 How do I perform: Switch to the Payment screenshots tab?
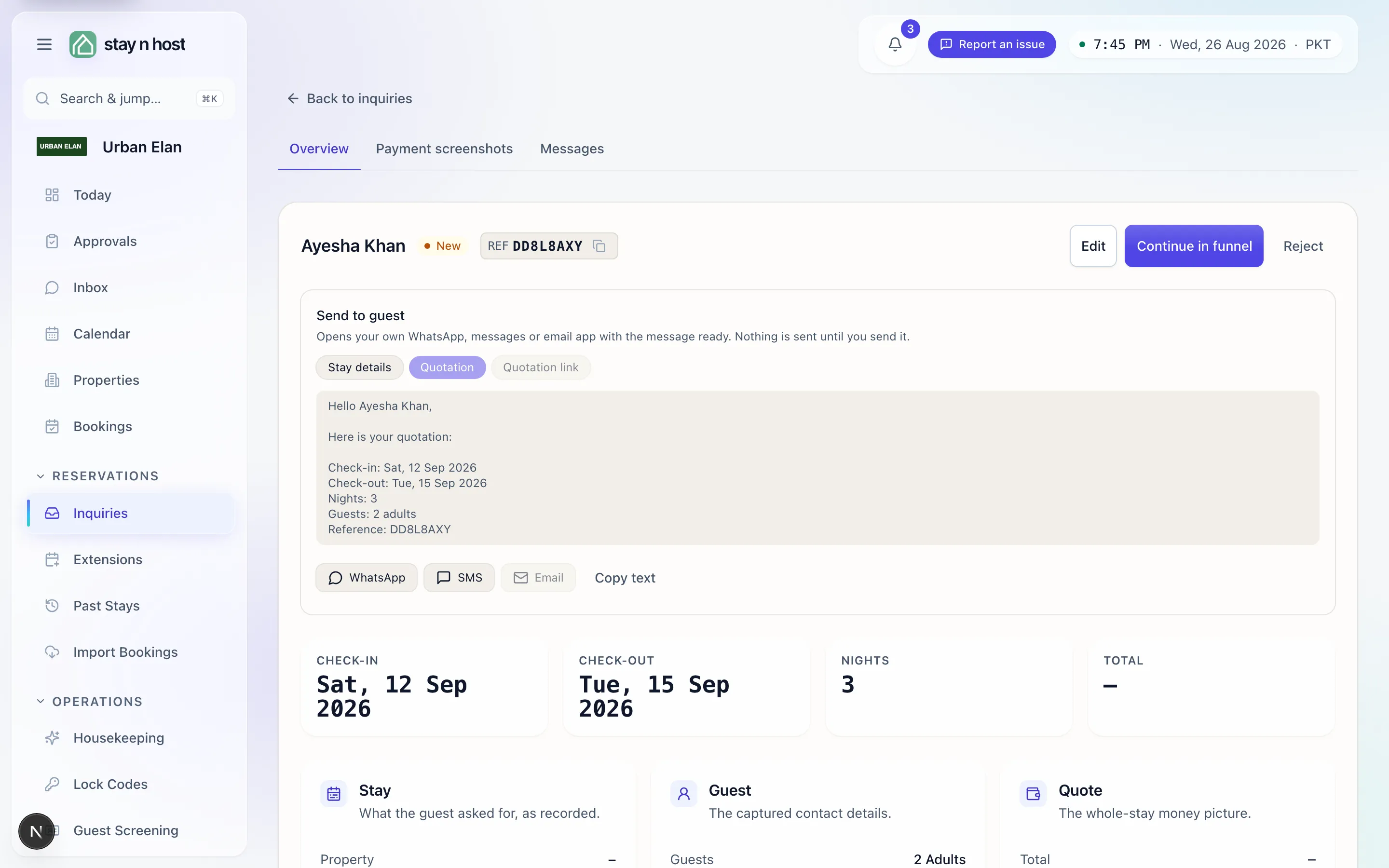click(444, 149)
